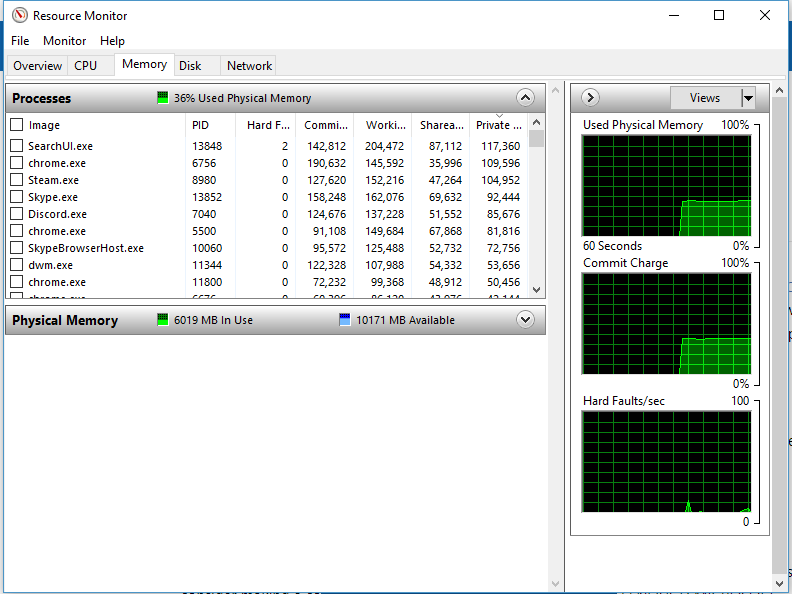Viewport: 792px width, 594px height.
Task: Click the 36% Used Physical Memory label
Action: (x=242, y=98)
